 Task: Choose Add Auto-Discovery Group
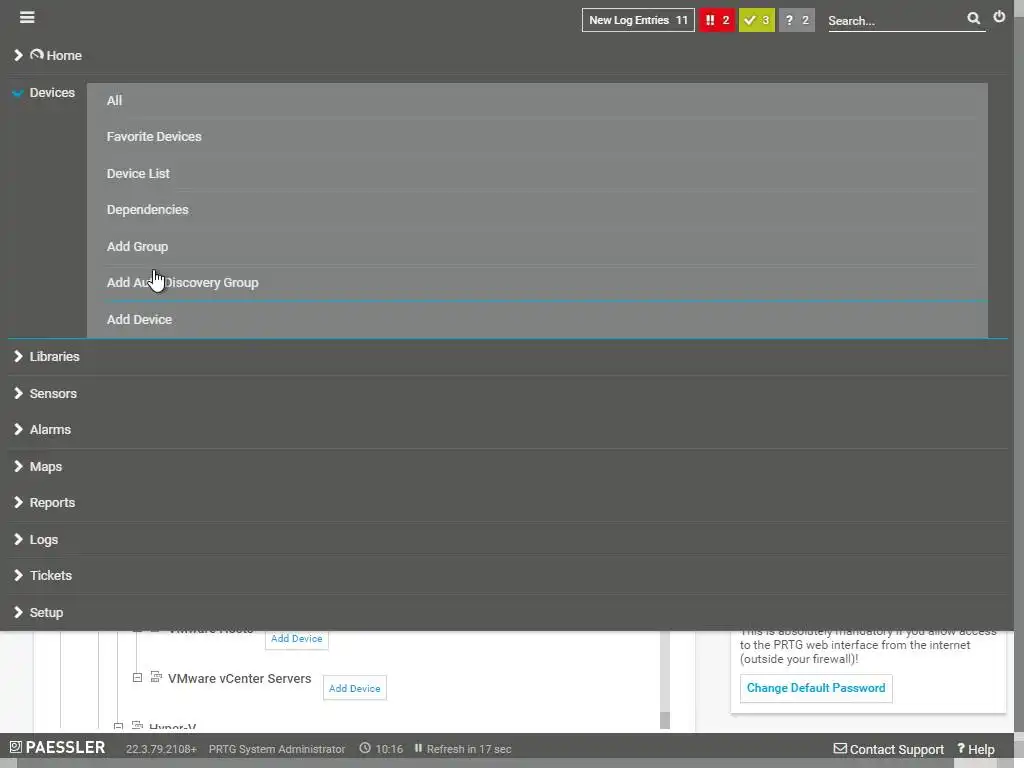coord(183,283)
